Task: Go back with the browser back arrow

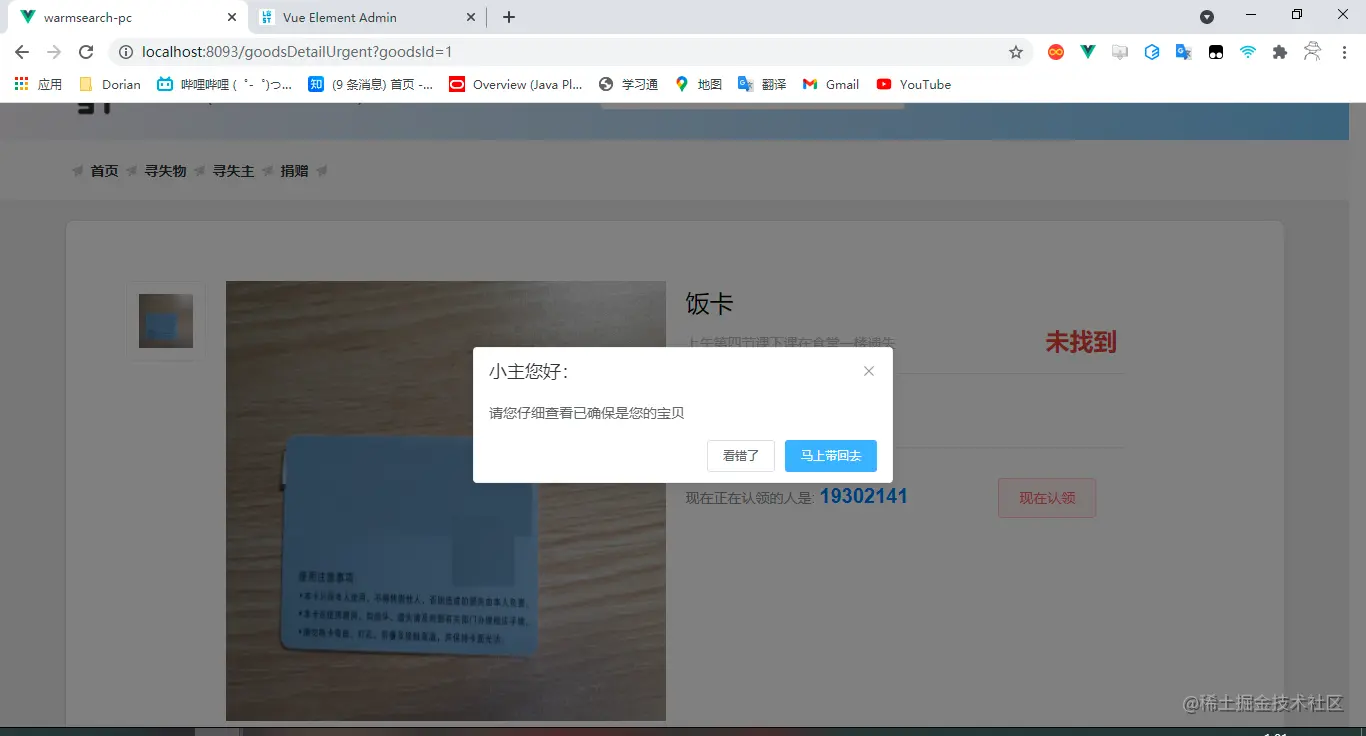Action: point(22,52)
